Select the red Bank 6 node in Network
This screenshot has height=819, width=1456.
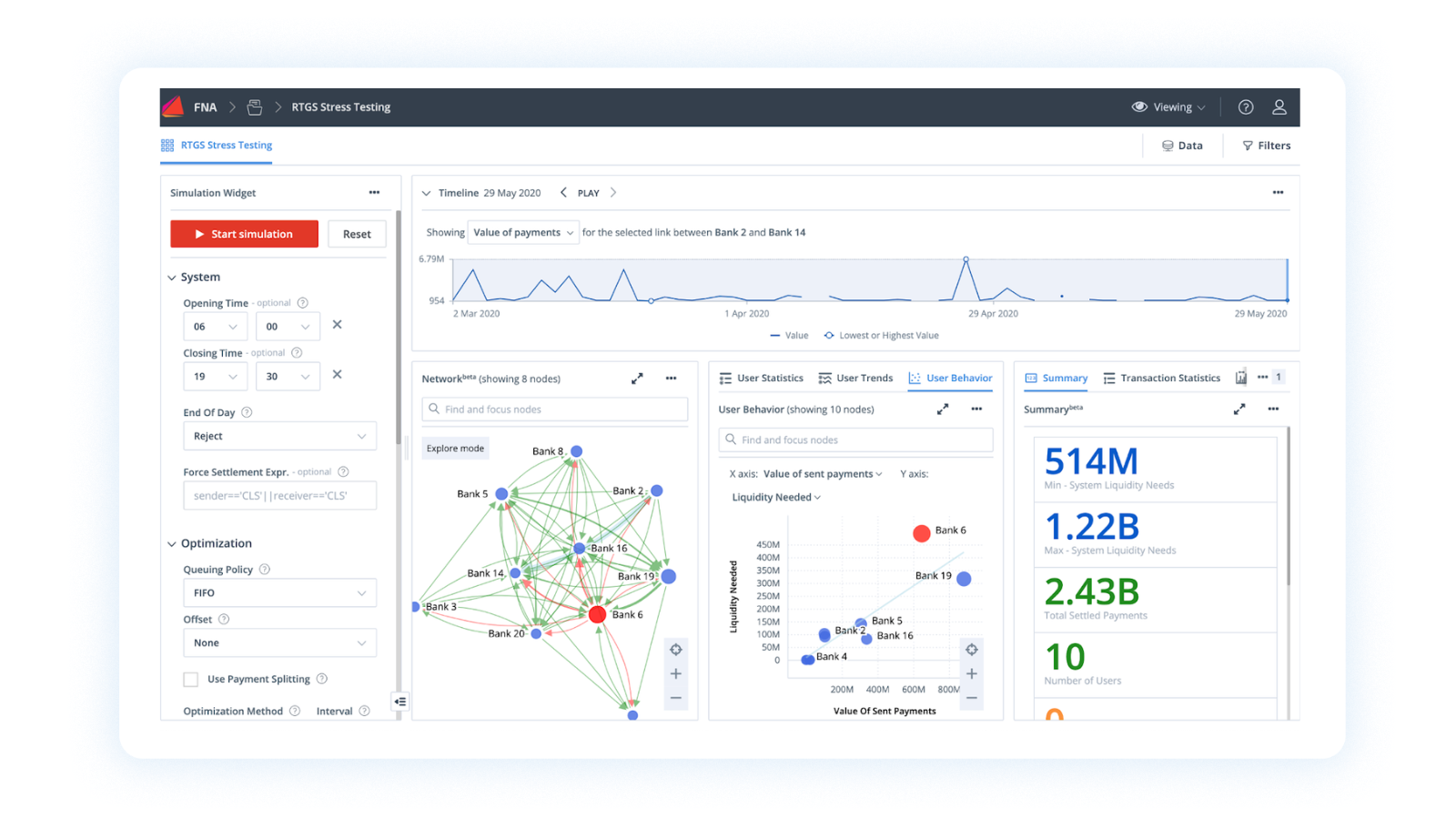(x=597, y=615)
